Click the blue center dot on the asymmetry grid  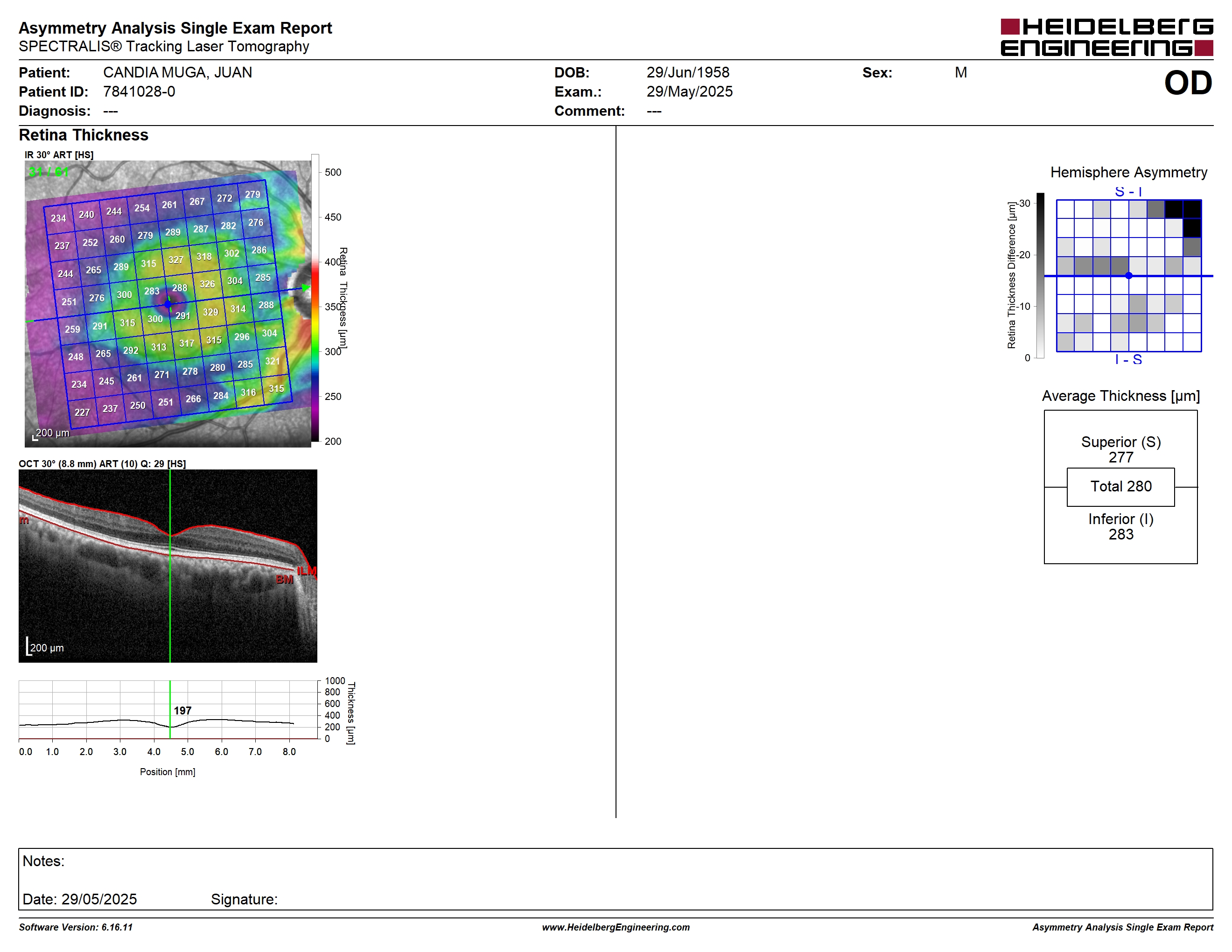tap(1128, 276)
